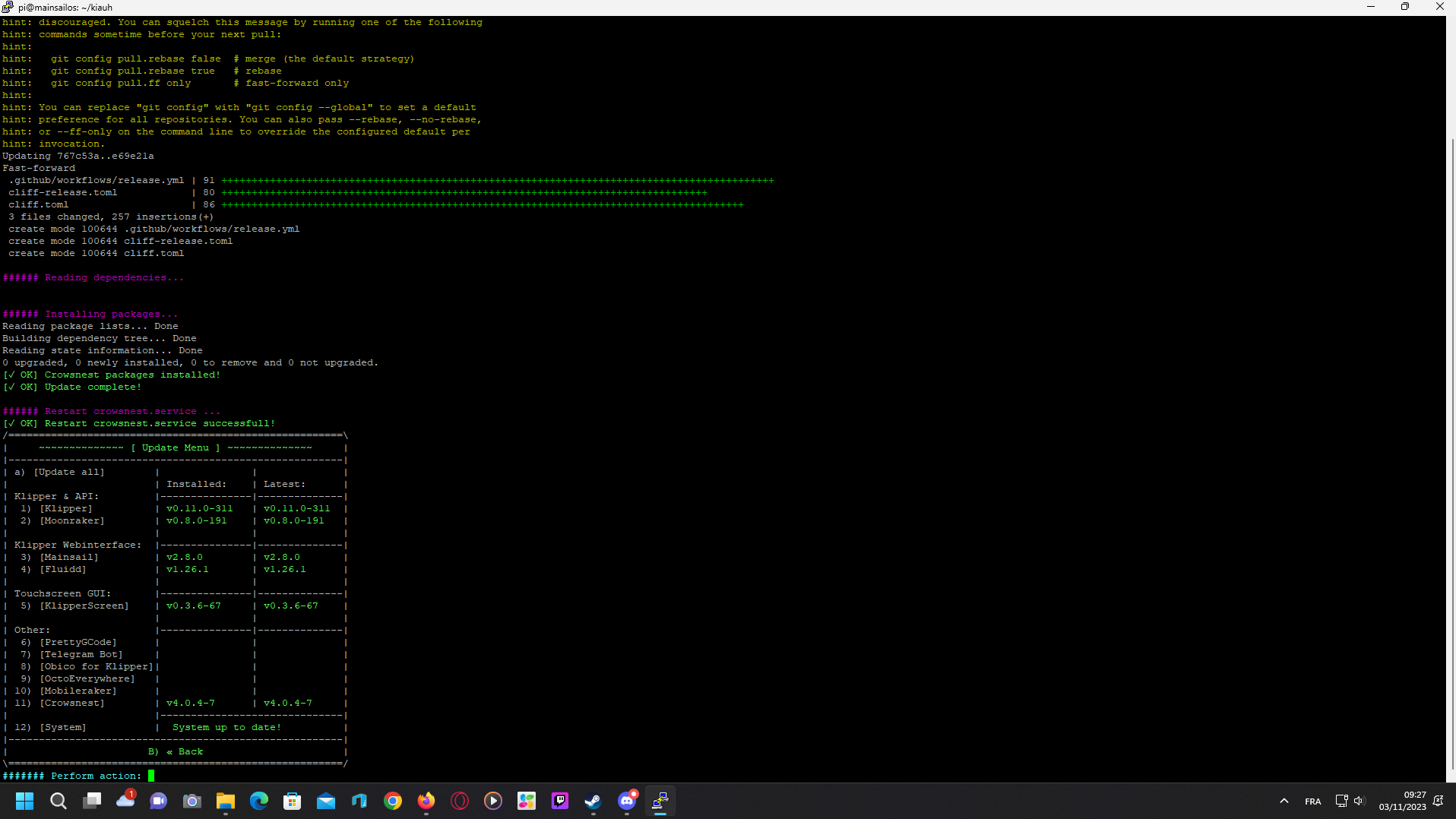Click the 'a) [Update all]' menu line

tap(59, 472)
